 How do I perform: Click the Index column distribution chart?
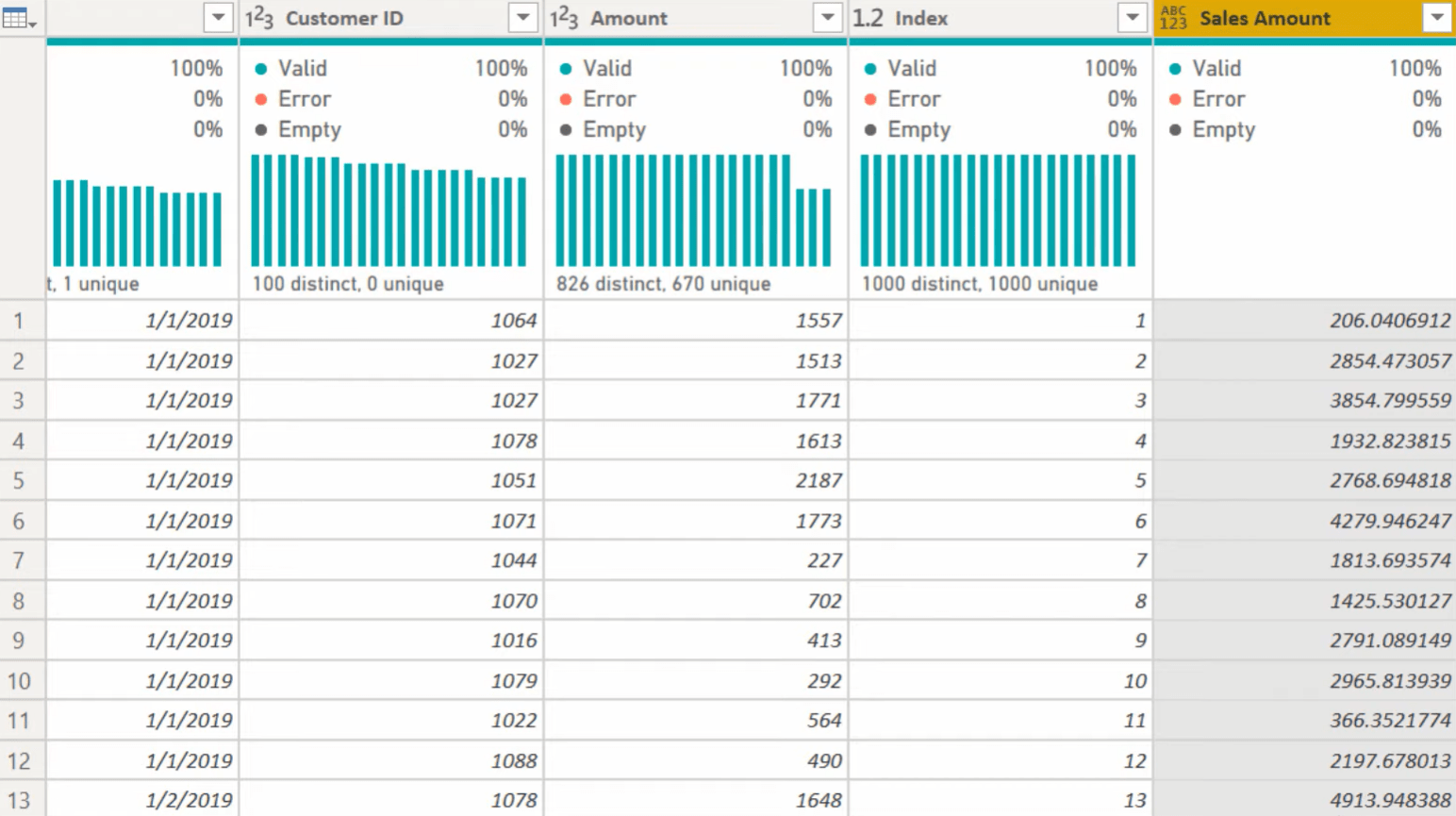pyautogui.click(x=998, y=210)
